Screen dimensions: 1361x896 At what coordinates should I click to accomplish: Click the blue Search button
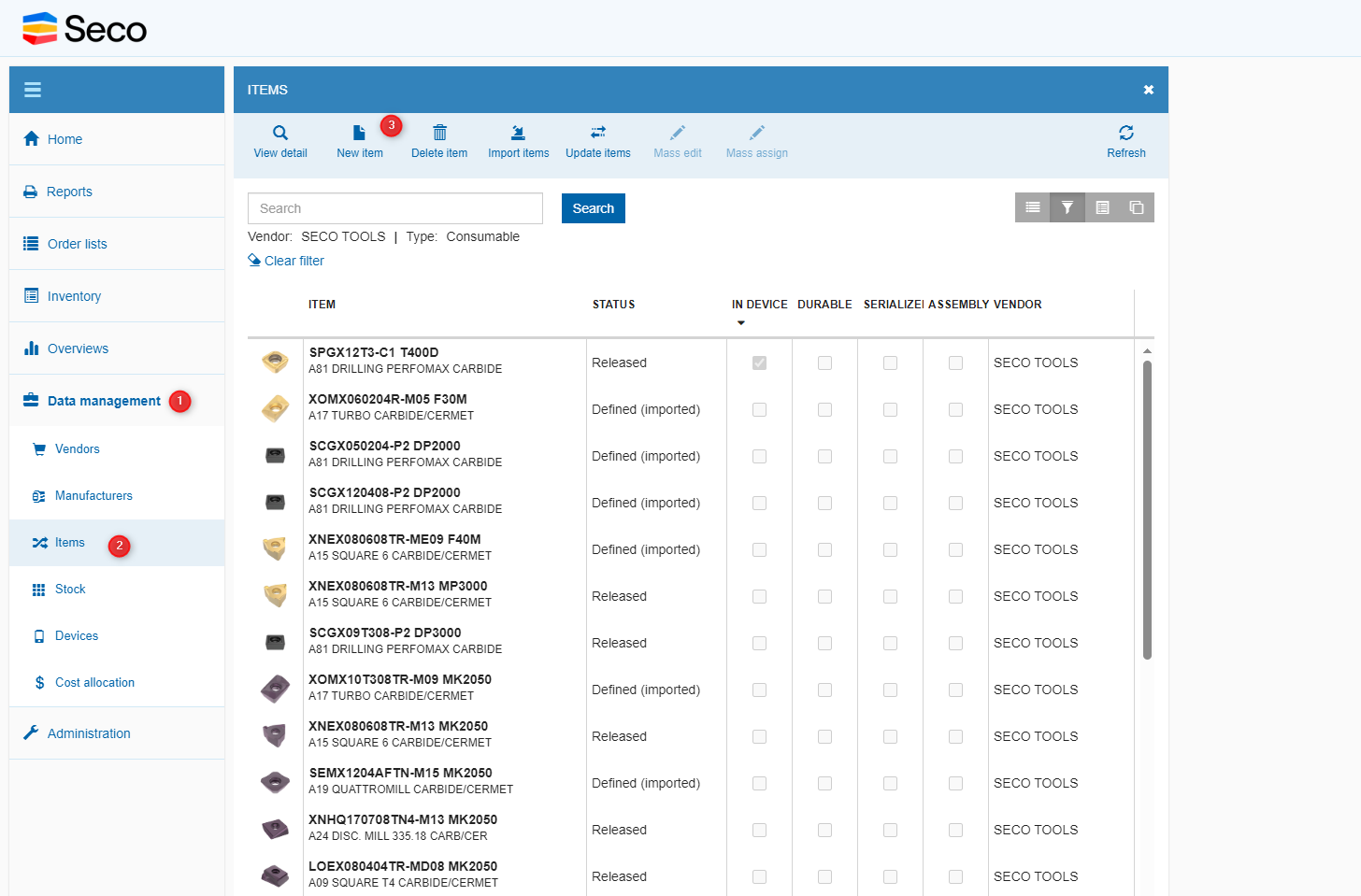[x=594, y=208]
